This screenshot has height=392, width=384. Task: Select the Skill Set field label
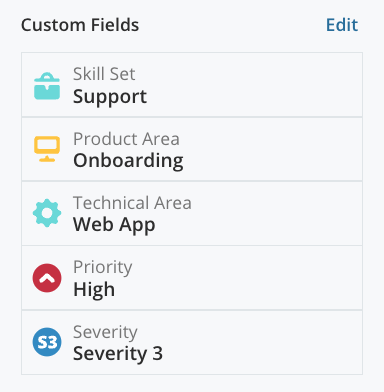coord(104,74)
